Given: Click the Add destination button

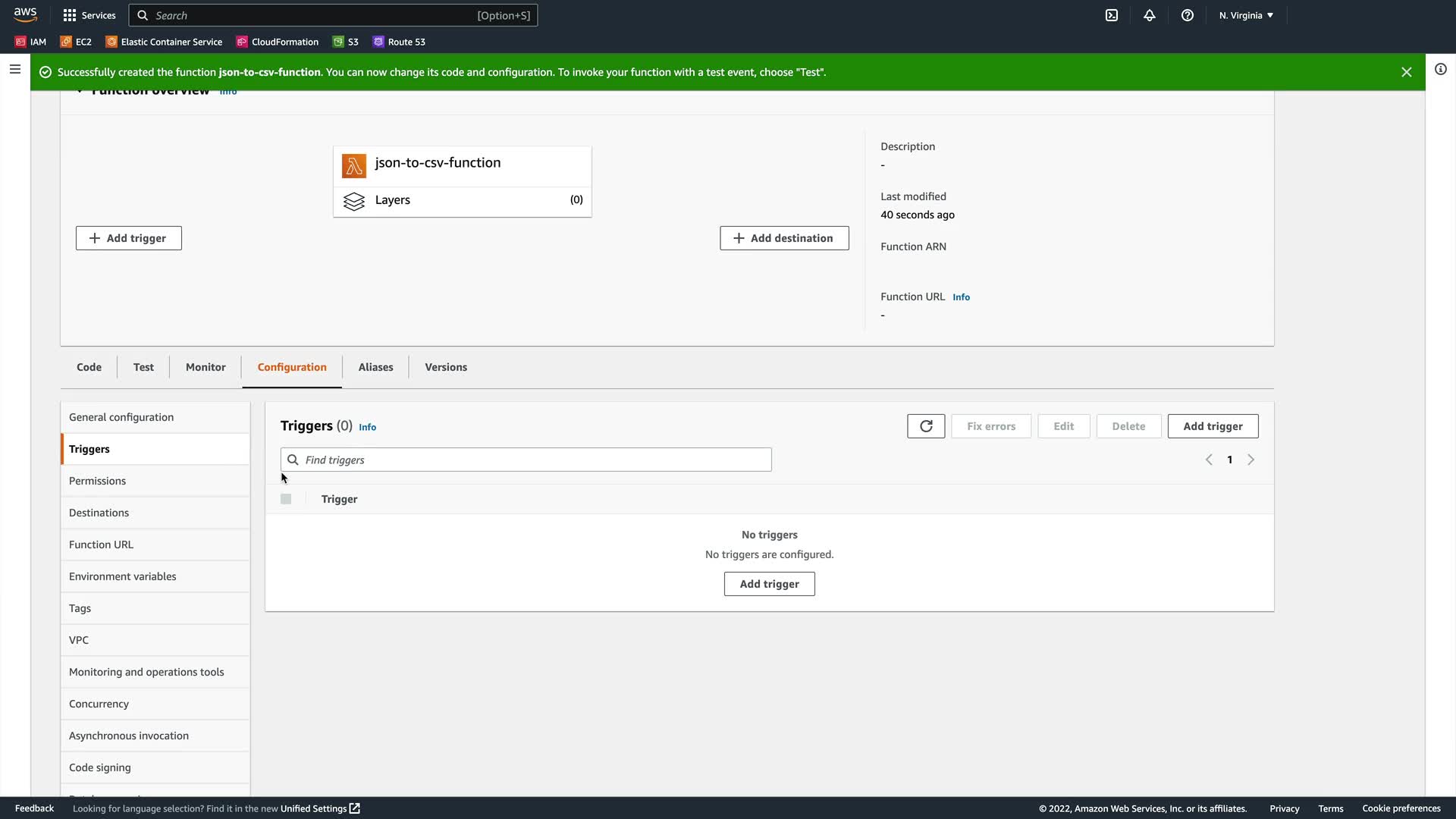Looking at the screenshot, I should click(x=784, y=238).
